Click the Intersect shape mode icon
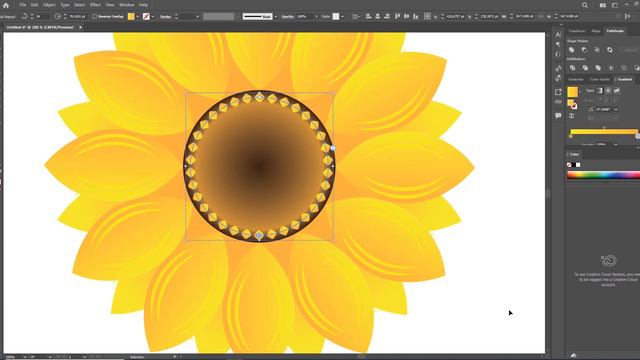 click(597, 50)
